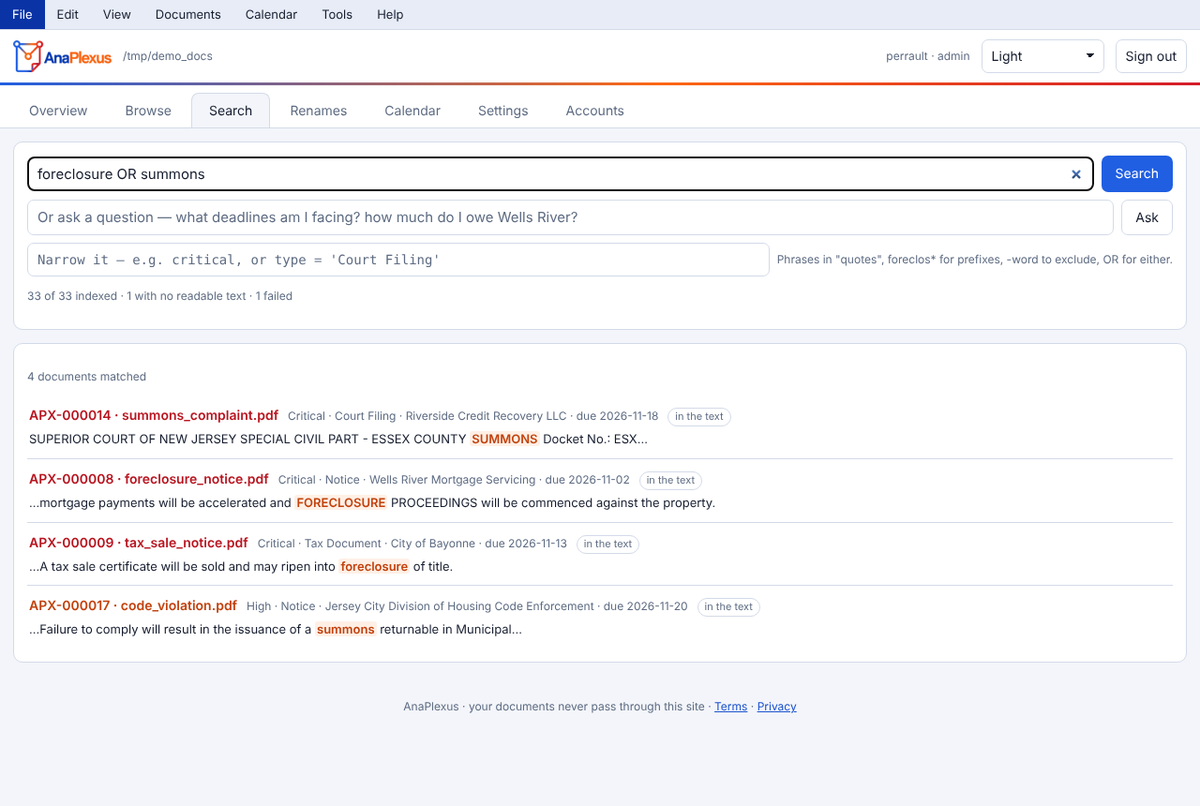
Task: Click the ask-a-question input field
Action: point(570,217)
